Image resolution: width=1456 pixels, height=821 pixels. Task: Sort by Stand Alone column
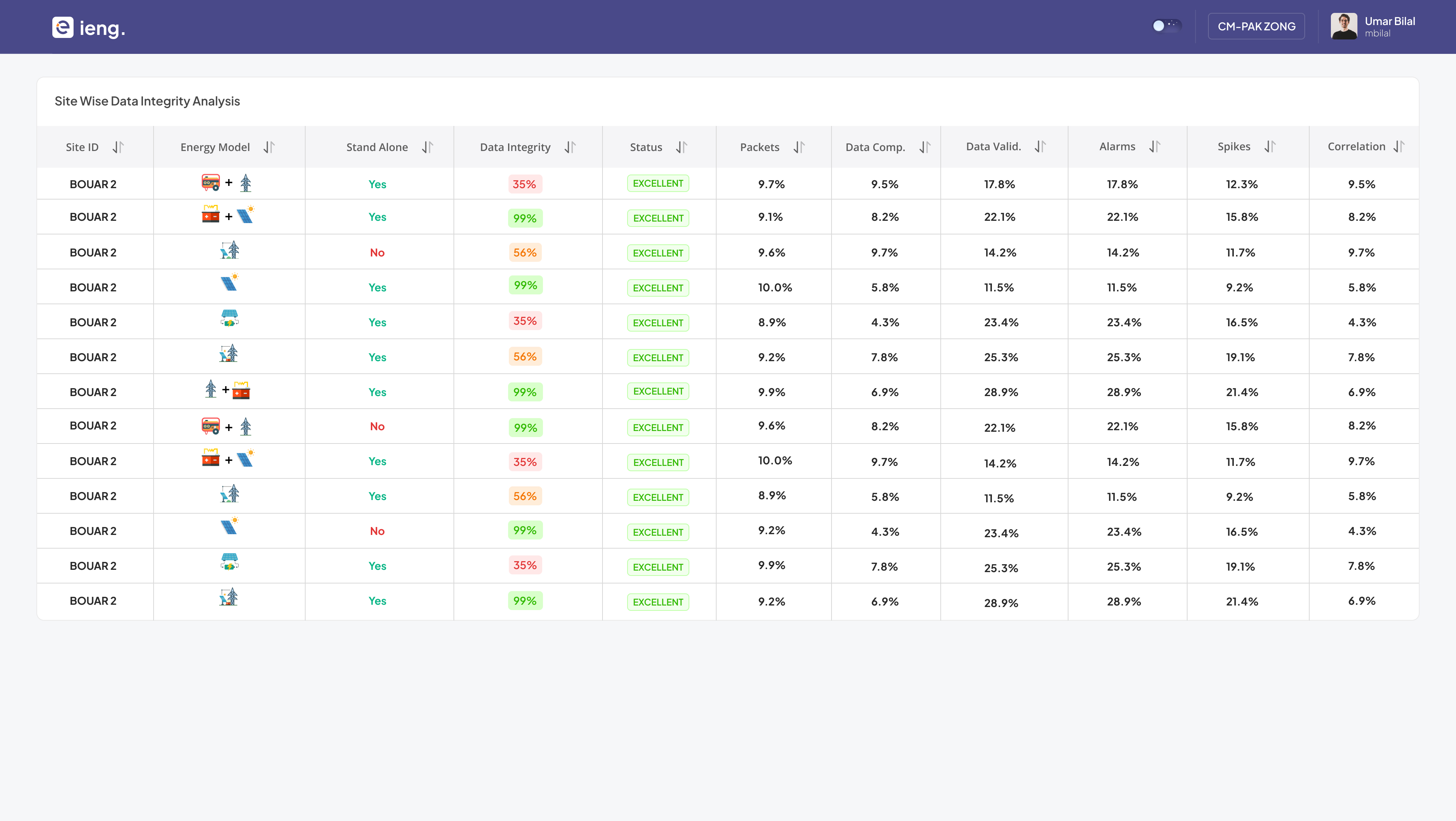(427, 147)
